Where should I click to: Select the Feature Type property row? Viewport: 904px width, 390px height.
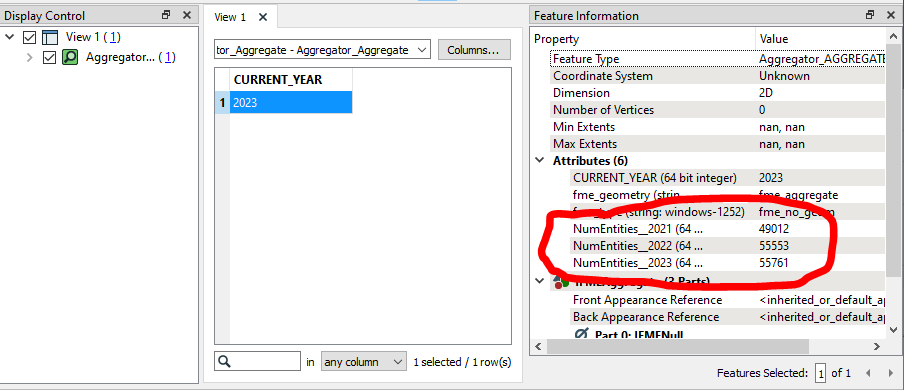[x=717, y=59]
